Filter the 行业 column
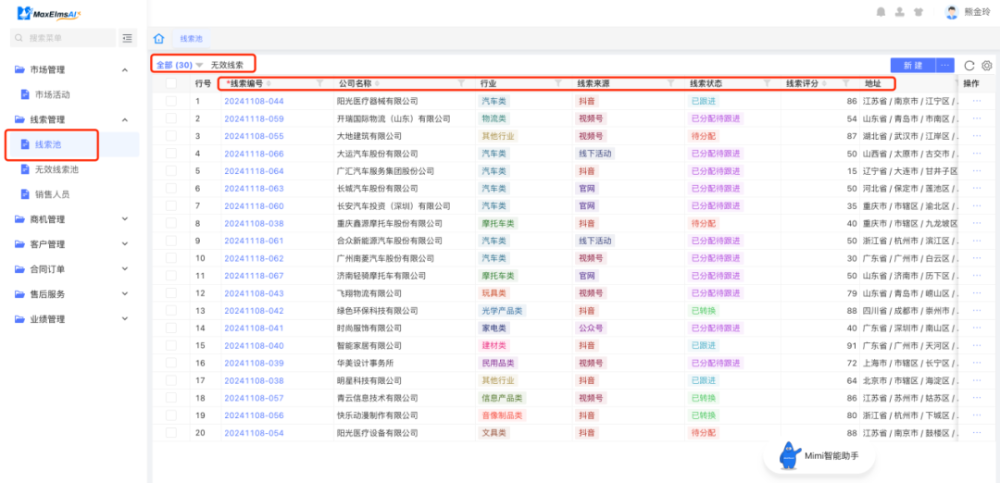The height and width of the screenshot is (483, 1000). pos(558,84)
